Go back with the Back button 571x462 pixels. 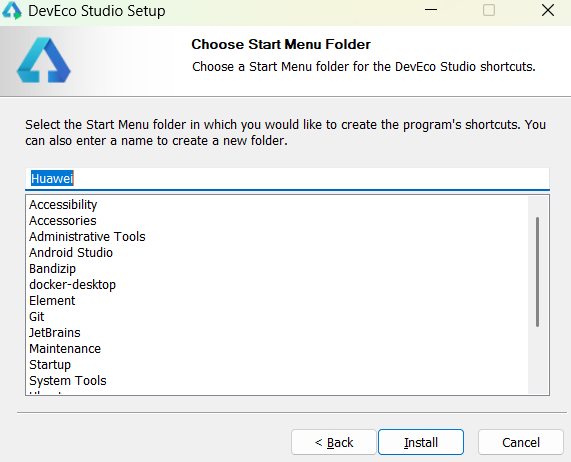334,442
